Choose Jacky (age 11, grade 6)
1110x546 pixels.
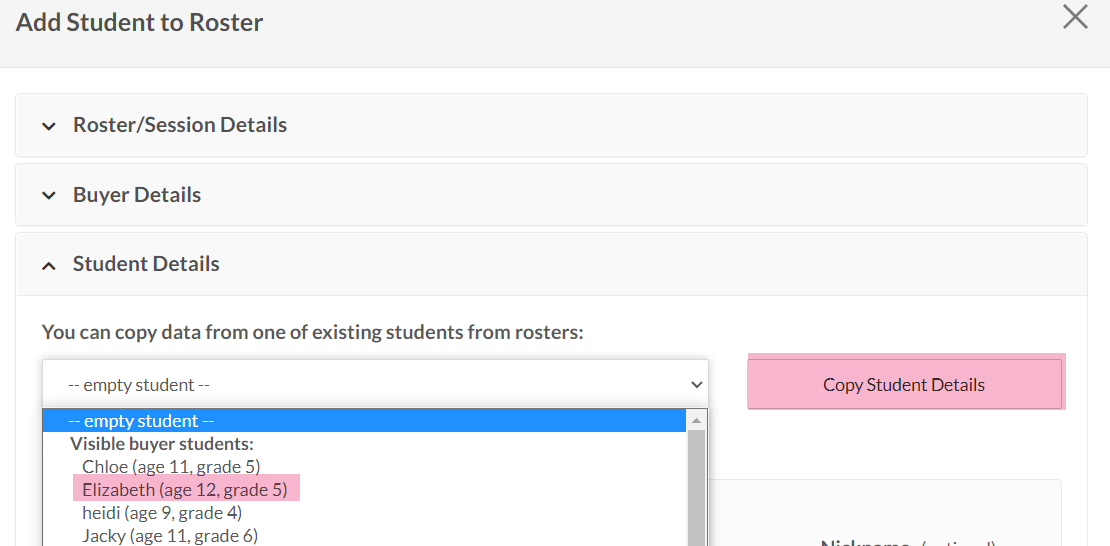(170, 535)
